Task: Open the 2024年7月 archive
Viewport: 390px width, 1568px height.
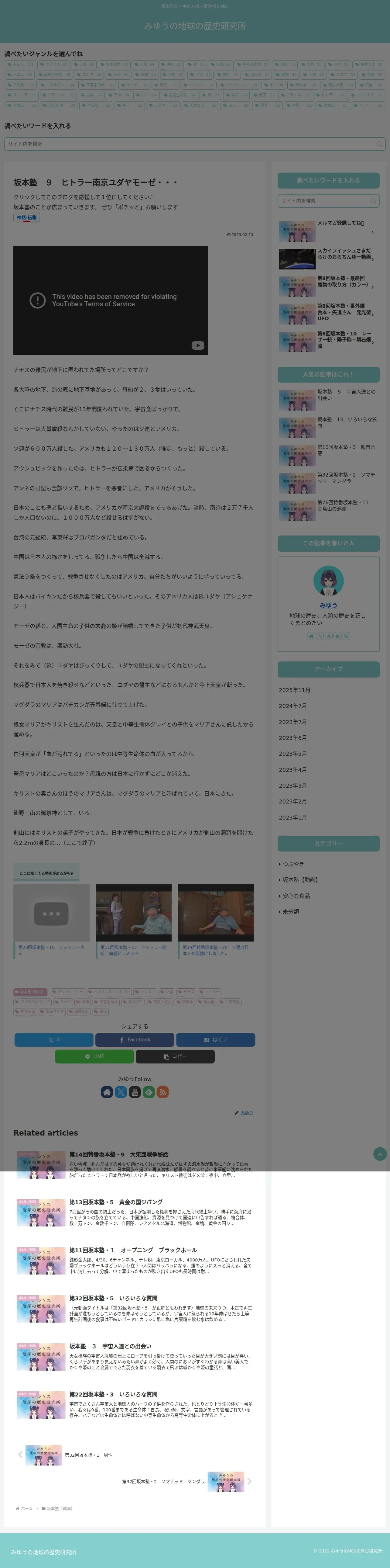Action: click(x=293, y=706)
